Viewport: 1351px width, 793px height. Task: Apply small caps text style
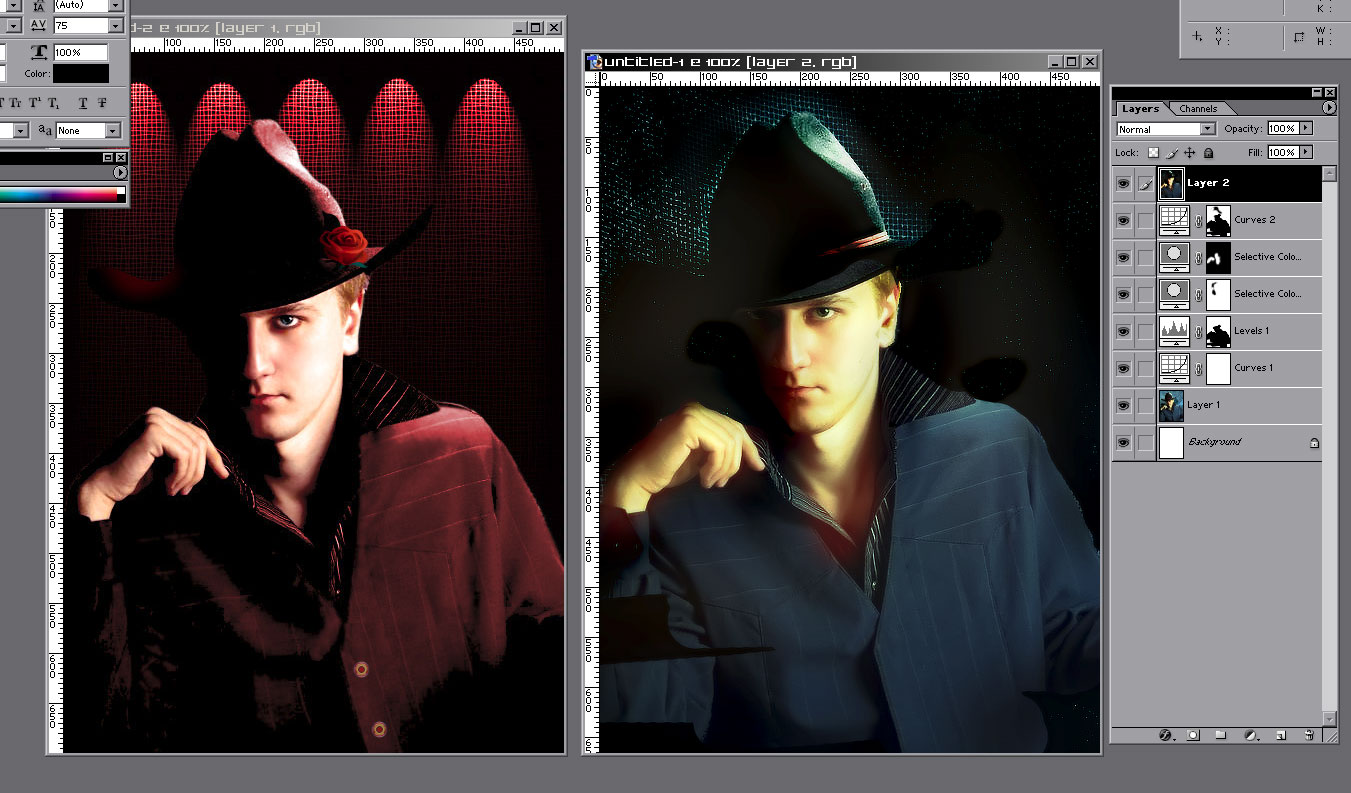pyautogui.click(x=15, y=102)
